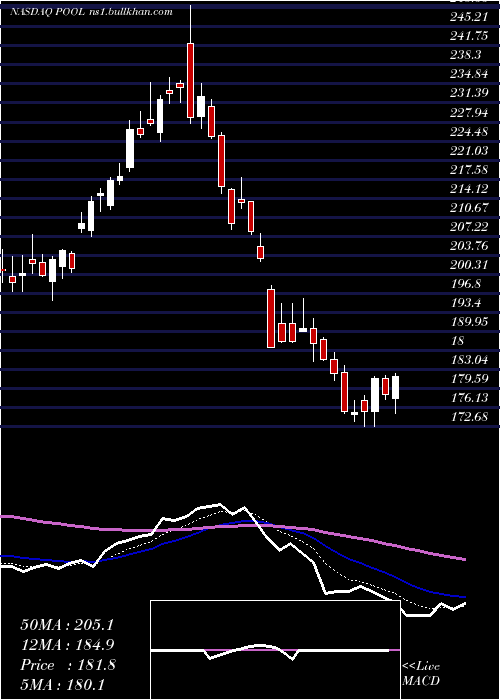Click the Live MACD label
The image size is (500, 700).
coord(421,673)
